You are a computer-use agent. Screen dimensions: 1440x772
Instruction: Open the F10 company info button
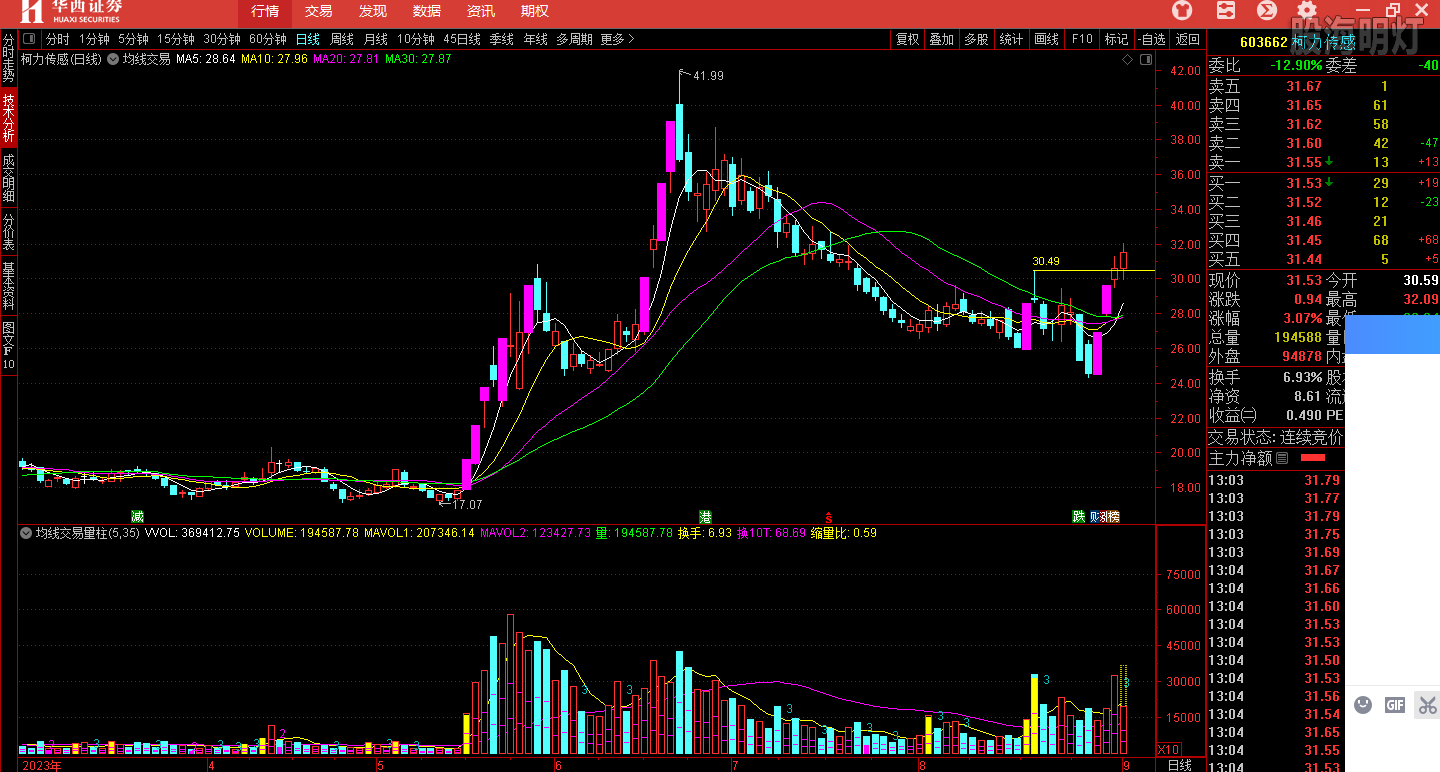click(x=1082, y=40)
